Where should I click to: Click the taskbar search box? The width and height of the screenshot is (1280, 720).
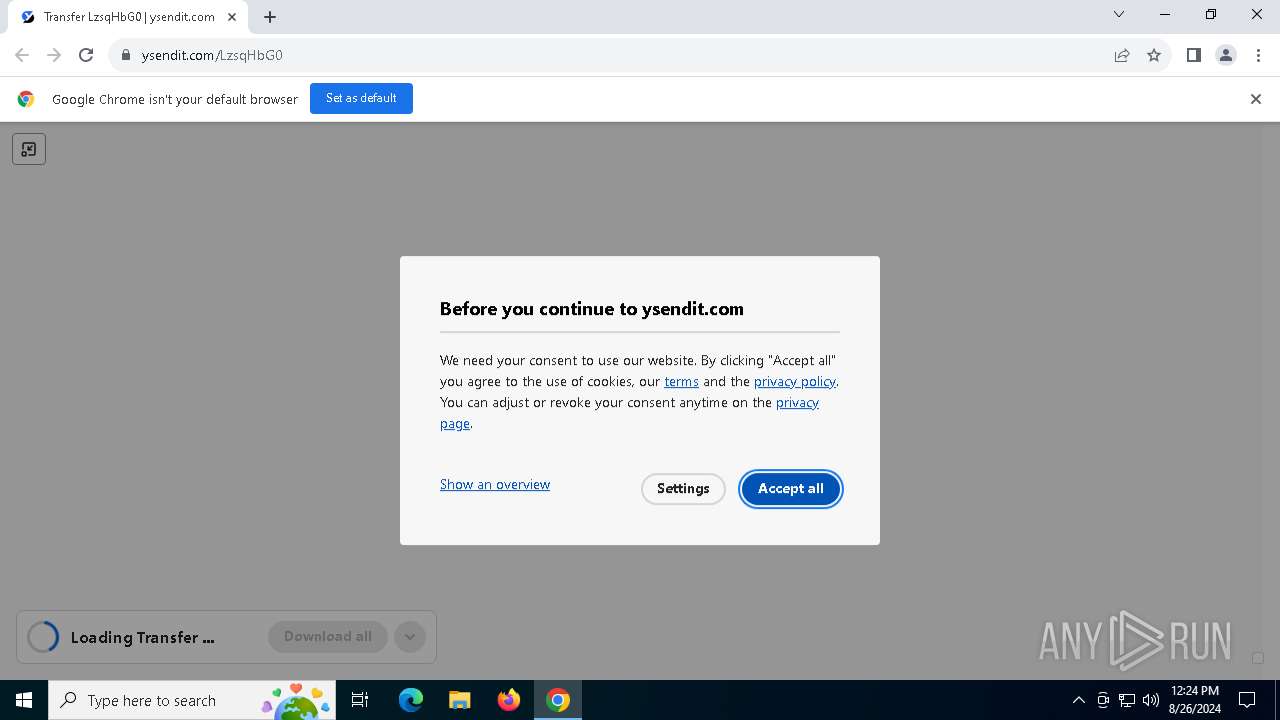192,700
